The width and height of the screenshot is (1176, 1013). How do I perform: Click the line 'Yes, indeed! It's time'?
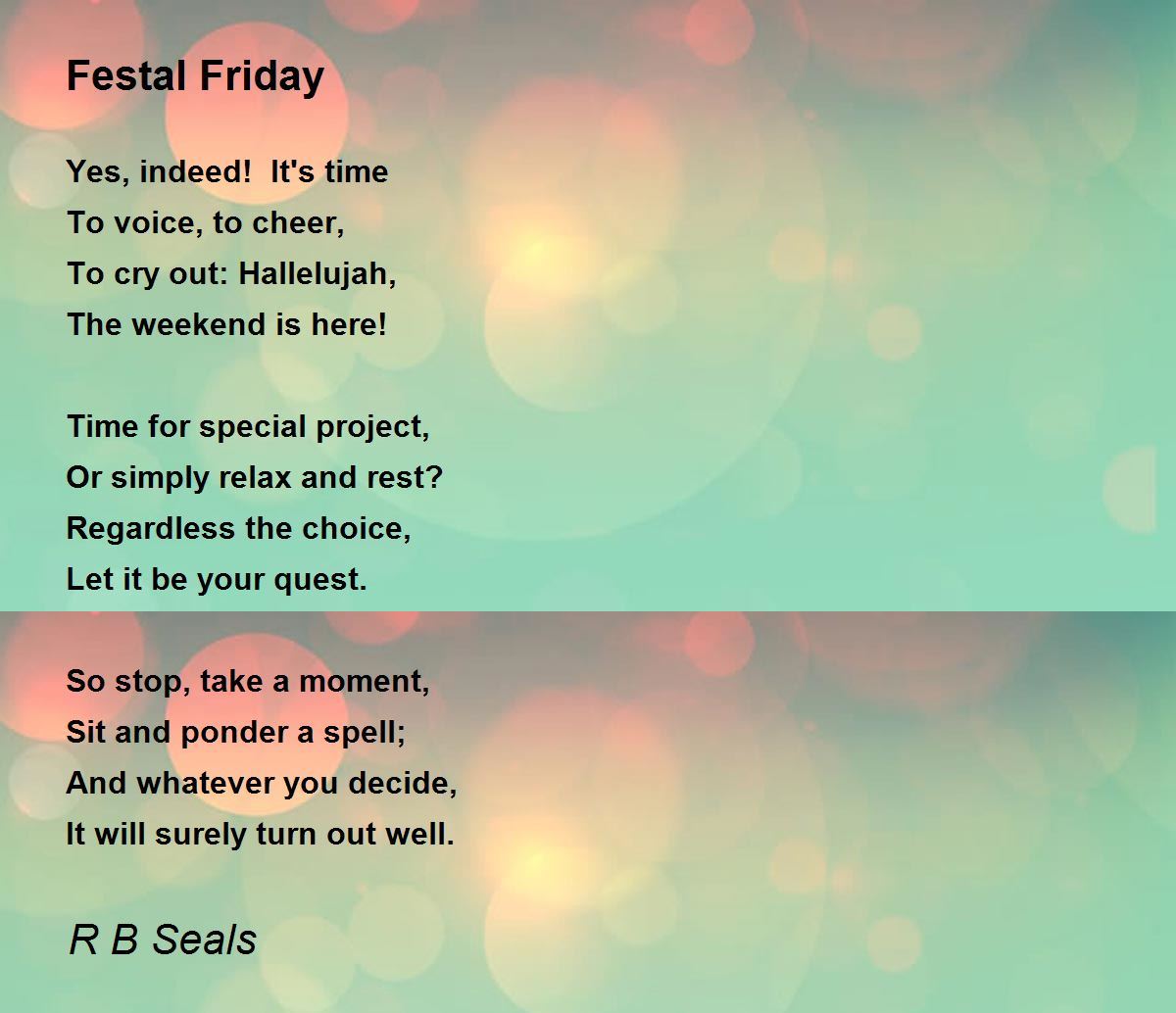227,172
